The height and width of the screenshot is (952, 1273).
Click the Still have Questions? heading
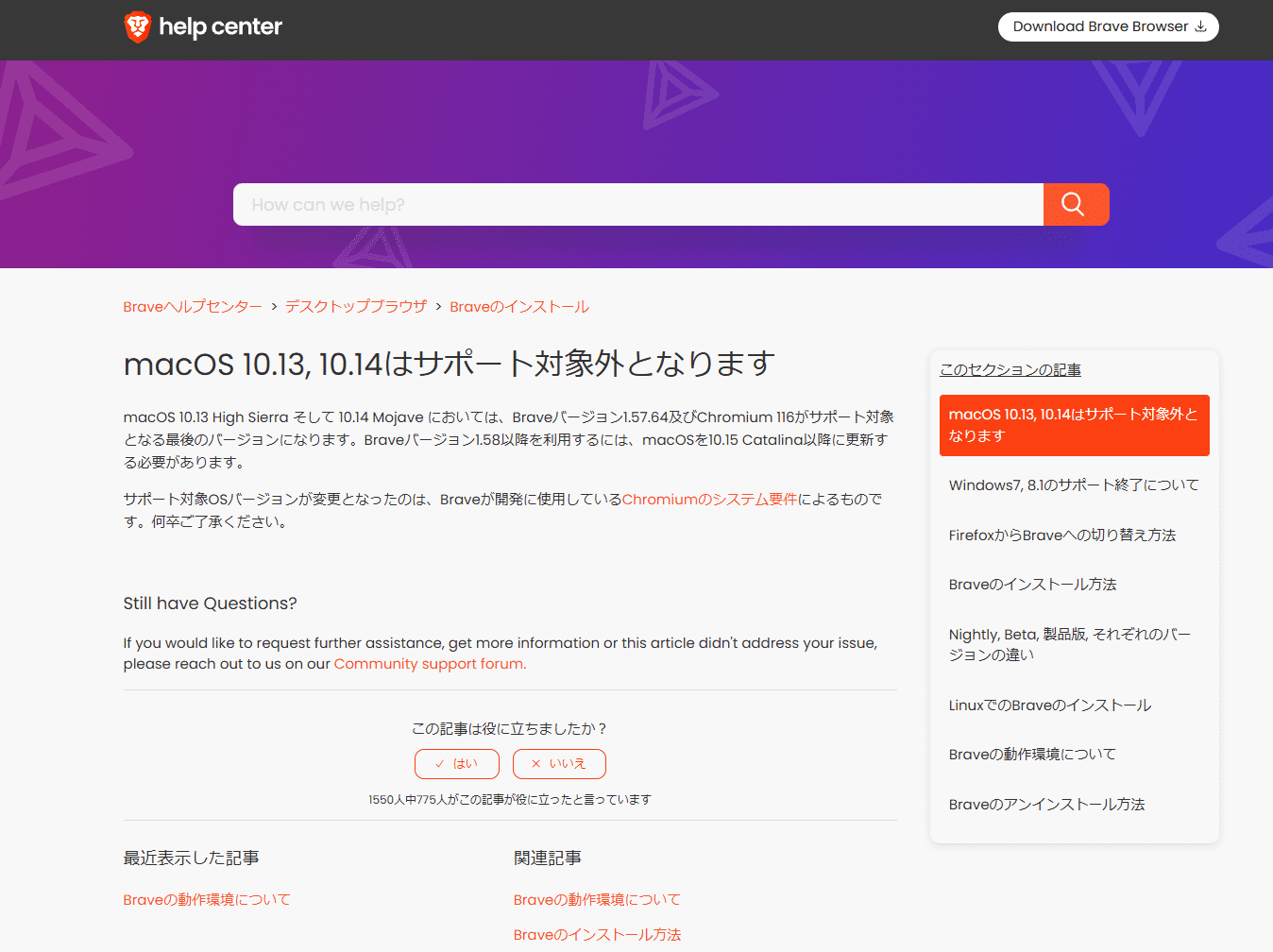coord(210,603)
